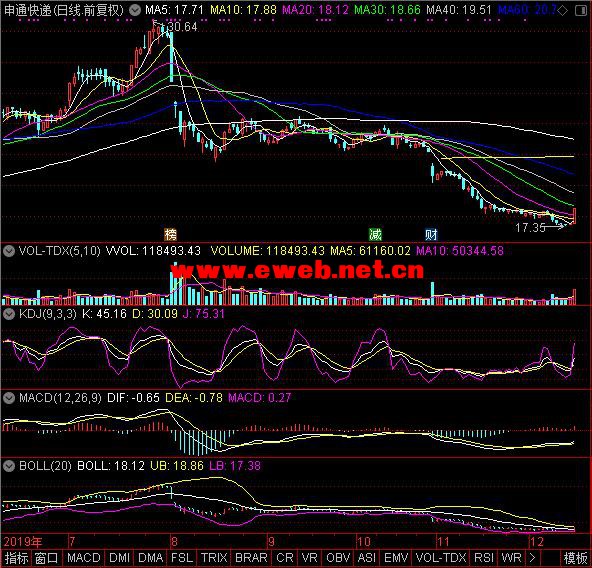Click the diamond icon at the chart's top right
Image resolution: width=592 pixels, height=568 pixels.
(x=563, y=11)
